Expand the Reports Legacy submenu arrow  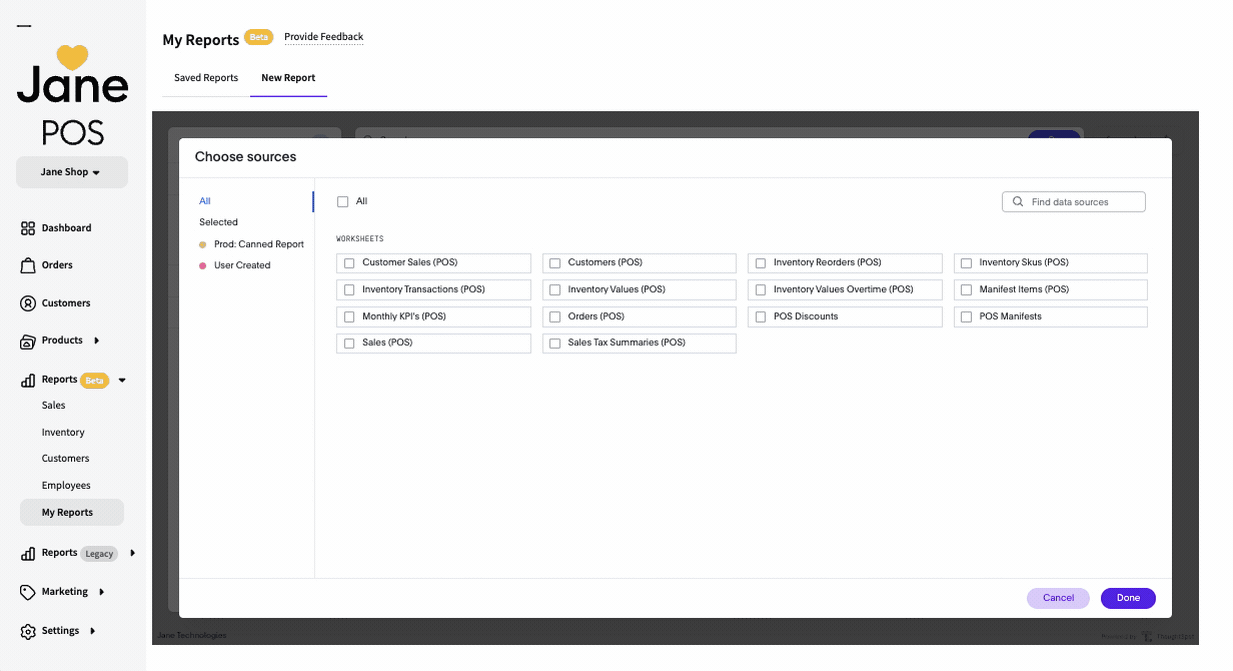[132, 553]
